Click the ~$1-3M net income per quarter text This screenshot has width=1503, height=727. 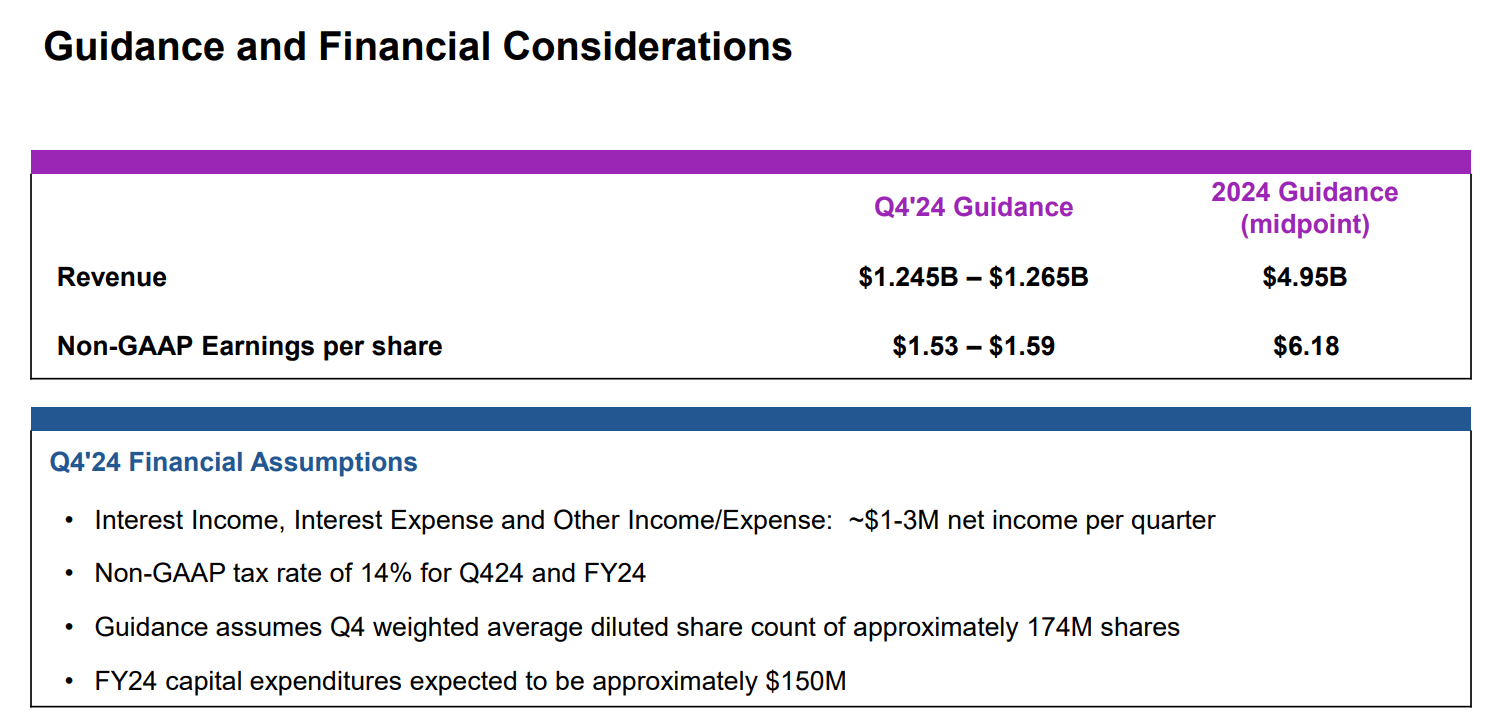point(1033,520)
